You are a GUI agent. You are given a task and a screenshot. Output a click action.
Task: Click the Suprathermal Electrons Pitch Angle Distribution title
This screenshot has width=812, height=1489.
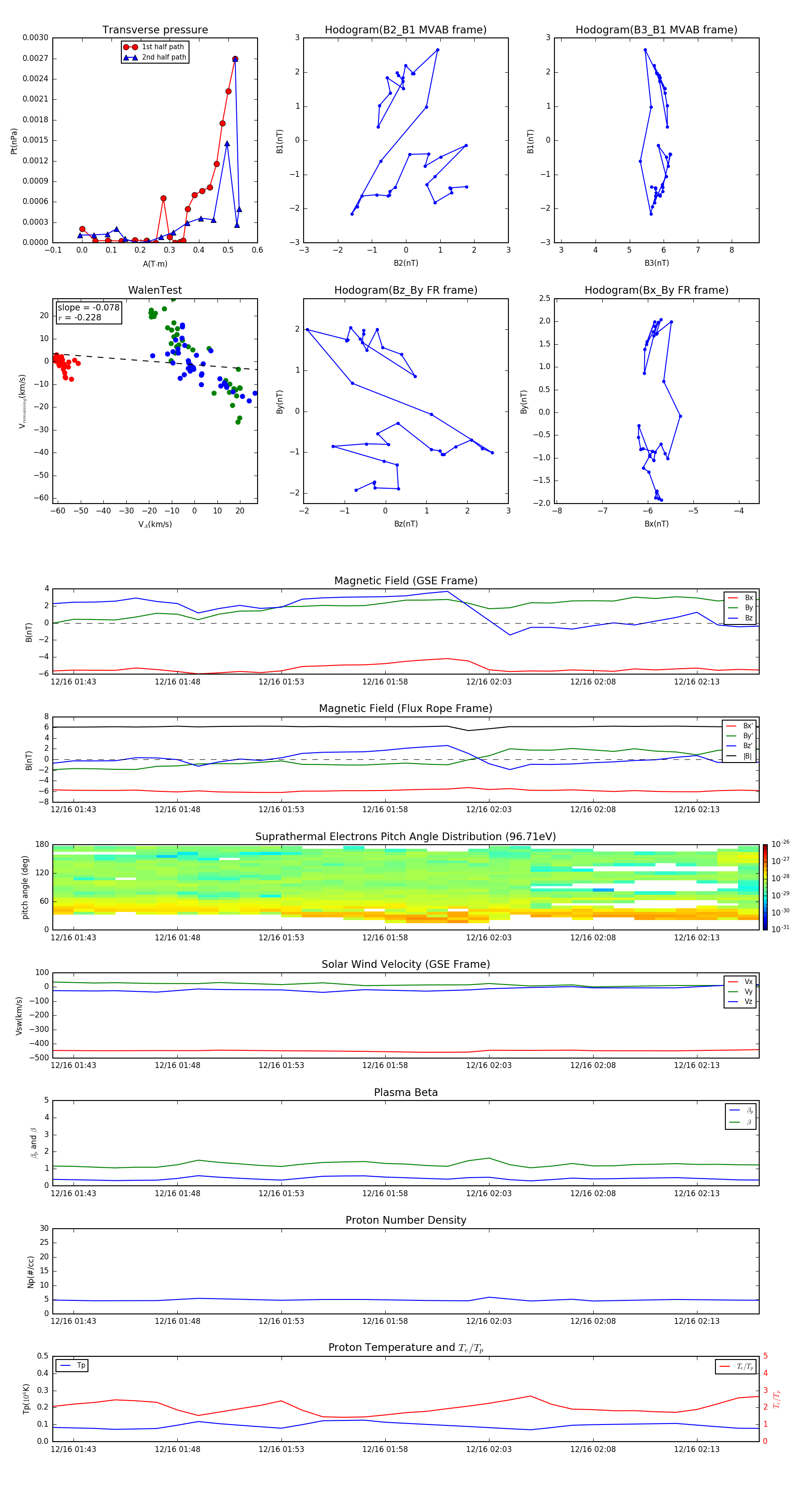coord(406,837)
